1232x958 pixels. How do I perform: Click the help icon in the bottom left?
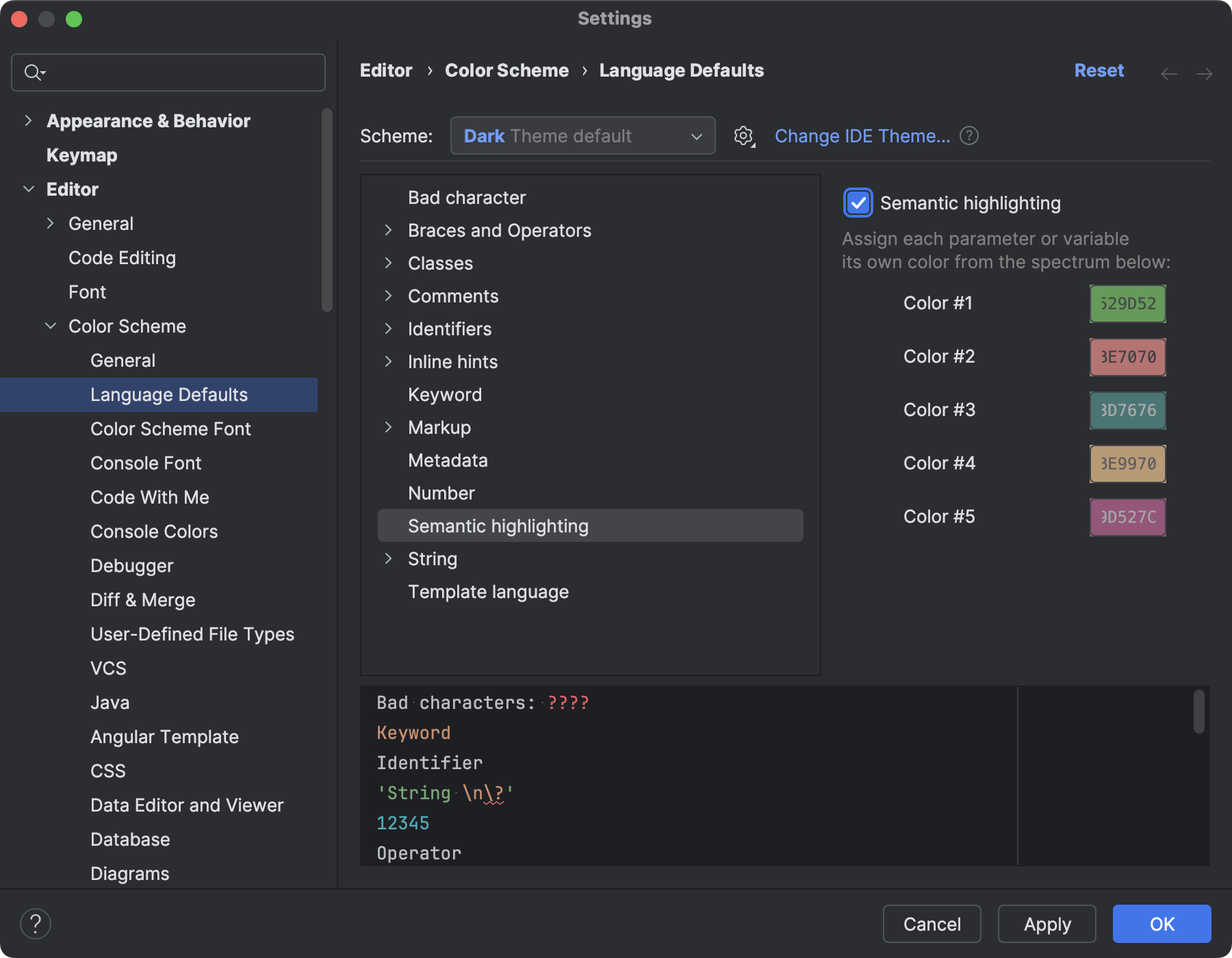pyautogui.click(x=36, y=923)
